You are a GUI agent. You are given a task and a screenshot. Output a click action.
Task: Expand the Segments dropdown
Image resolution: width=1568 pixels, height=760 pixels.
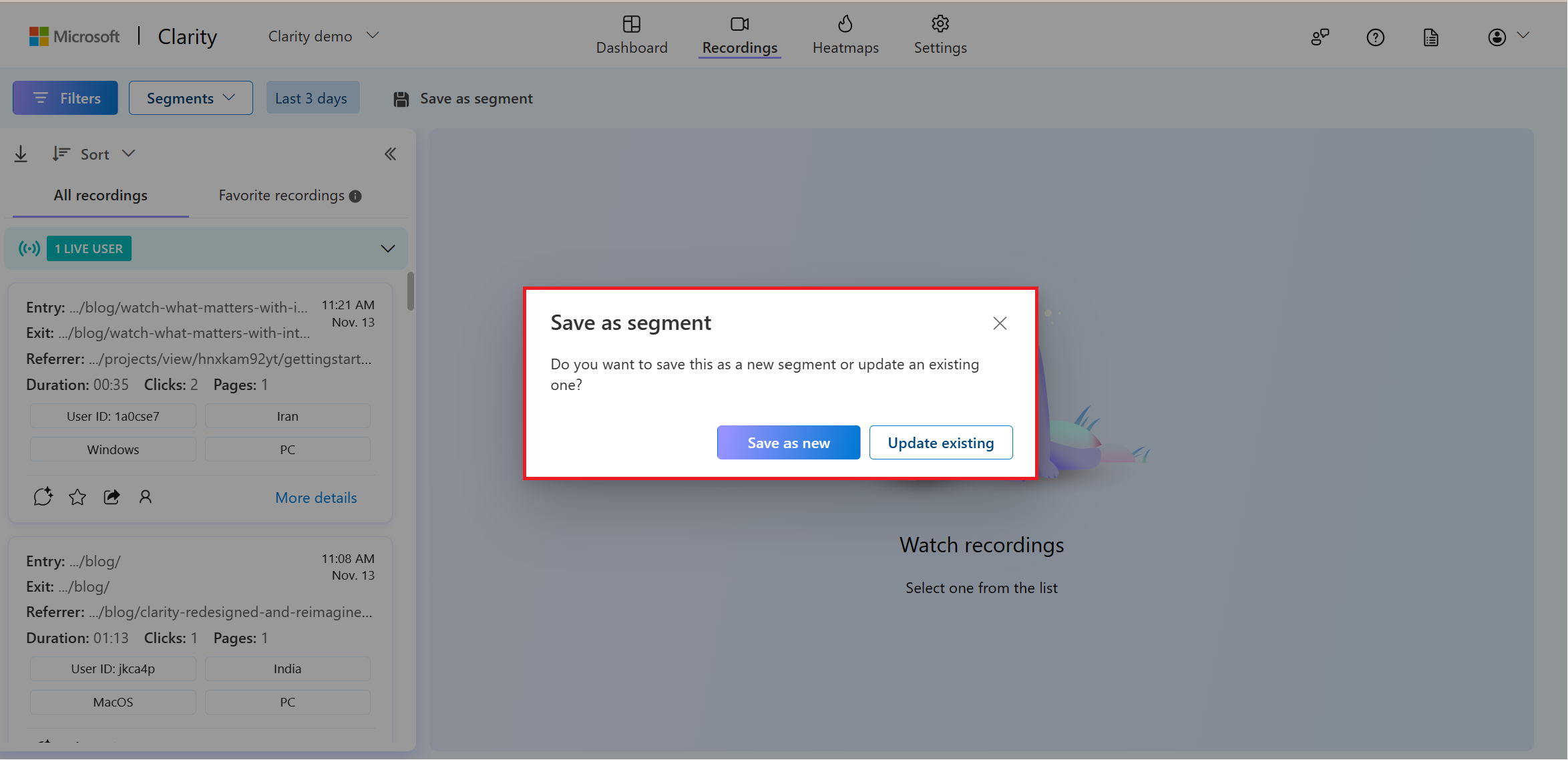[x=191, y=98]
